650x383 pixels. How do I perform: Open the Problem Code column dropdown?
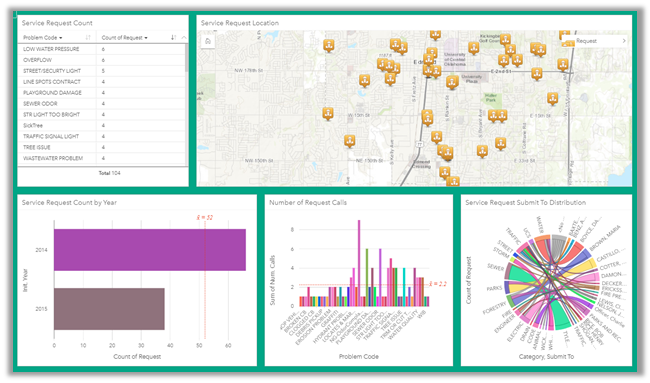click(61, 38)
